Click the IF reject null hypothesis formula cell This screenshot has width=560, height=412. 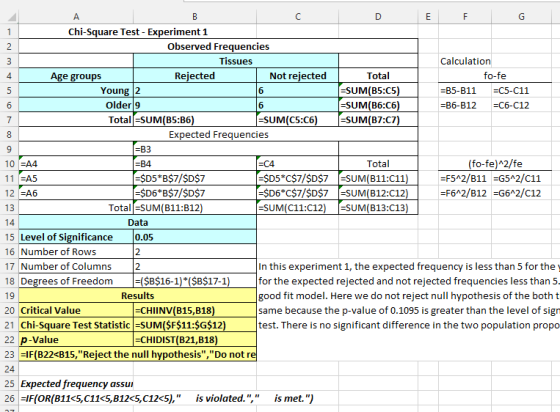(138, 354)
